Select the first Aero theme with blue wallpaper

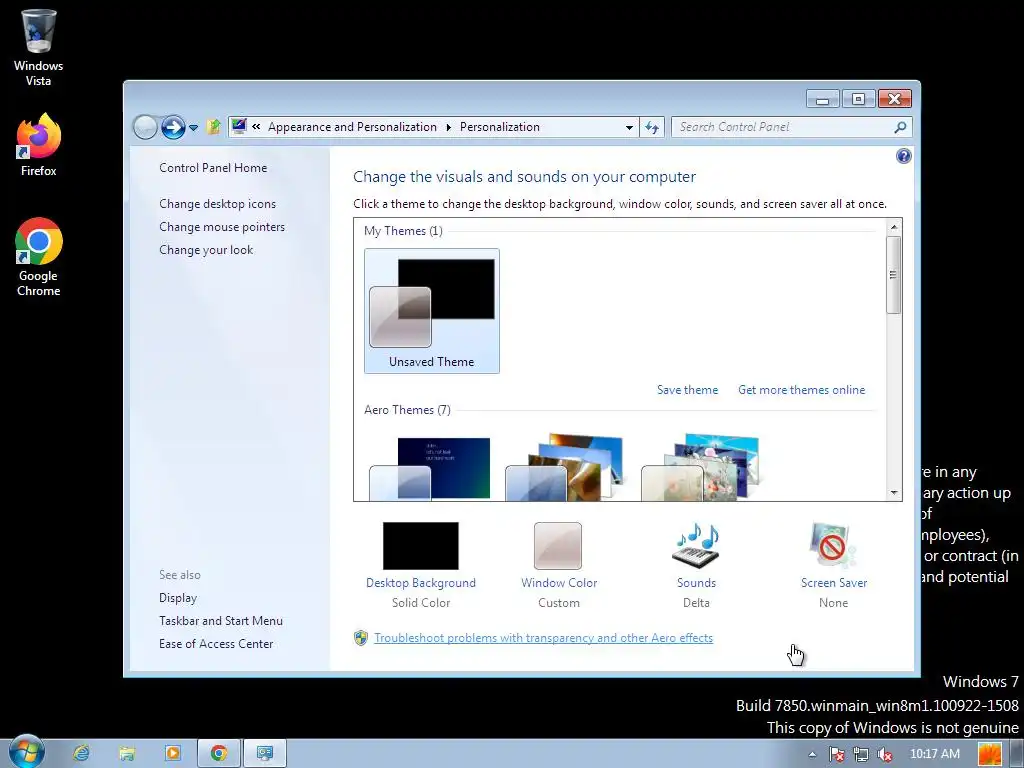431,468
